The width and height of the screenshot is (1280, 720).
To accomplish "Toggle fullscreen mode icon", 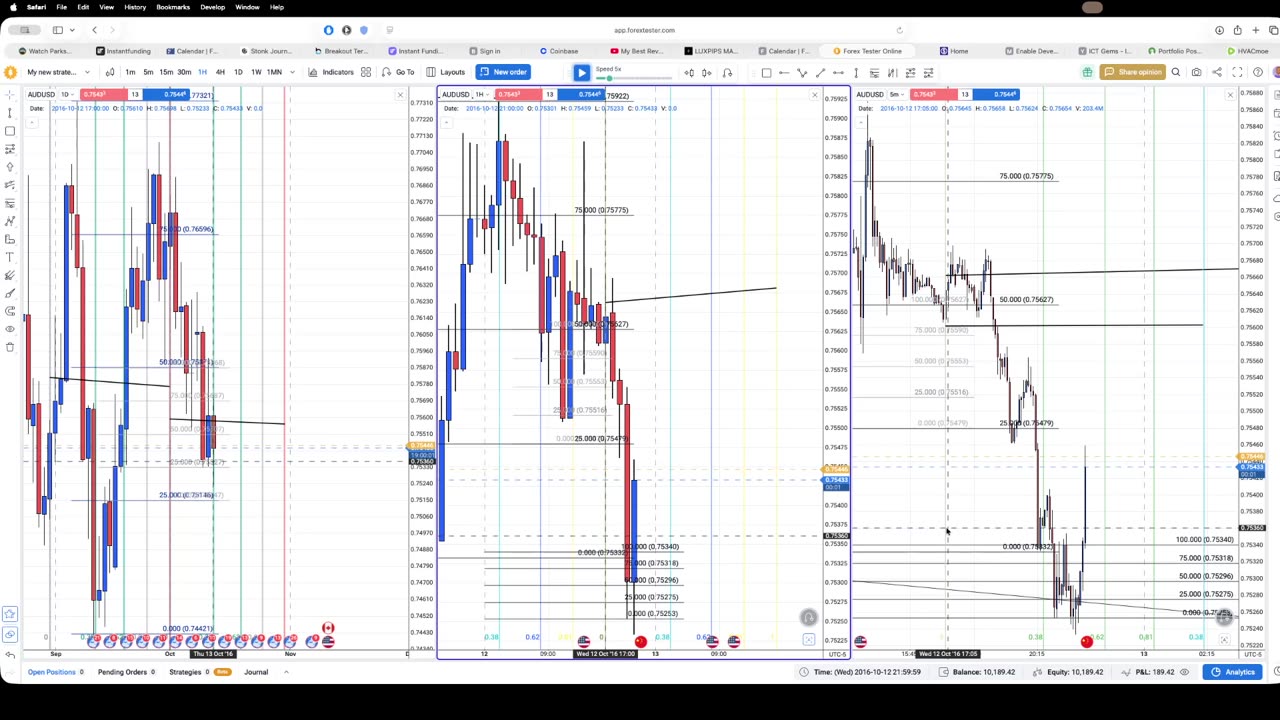I will click(1237, 72).
